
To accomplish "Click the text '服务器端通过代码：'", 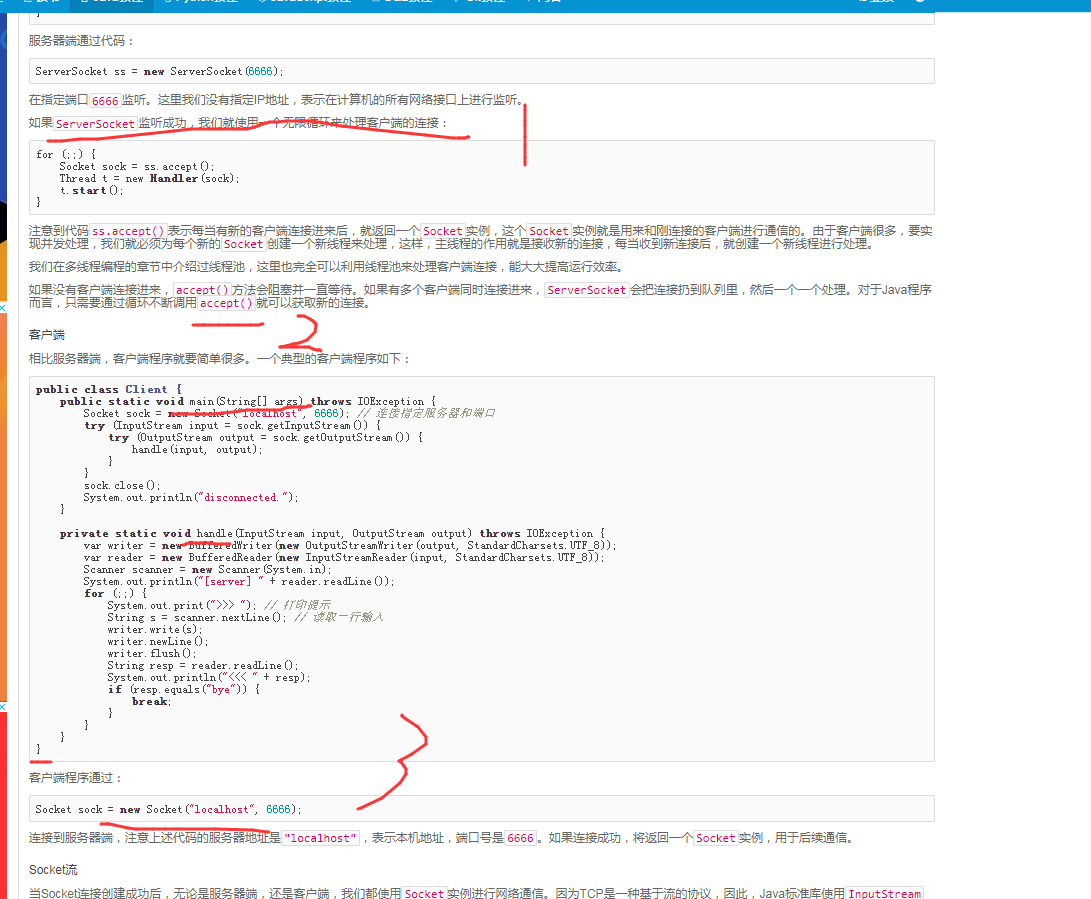I will tap(81, 41).
